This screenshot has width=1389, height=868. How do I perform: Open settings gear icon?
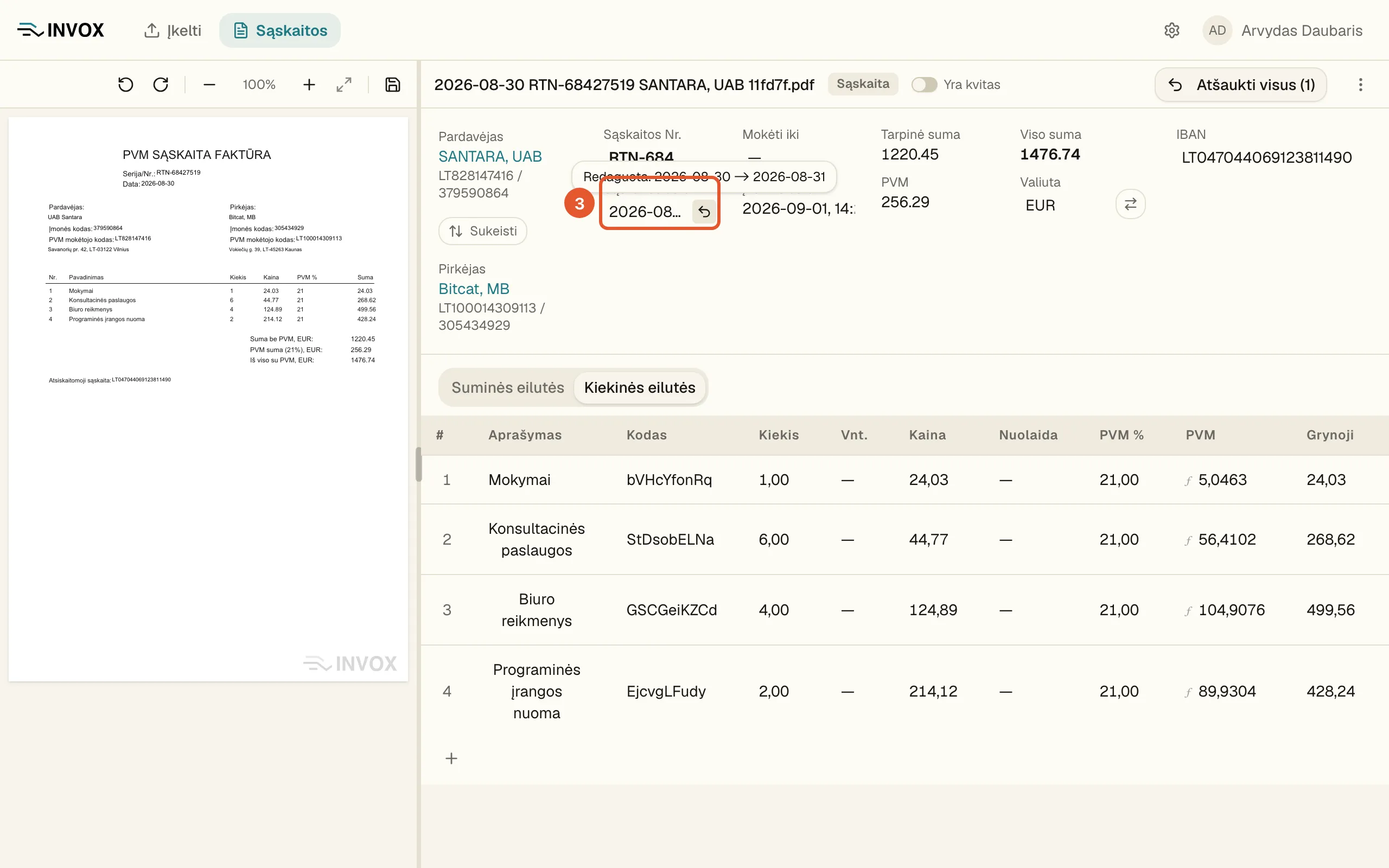tap(1171, 30)
